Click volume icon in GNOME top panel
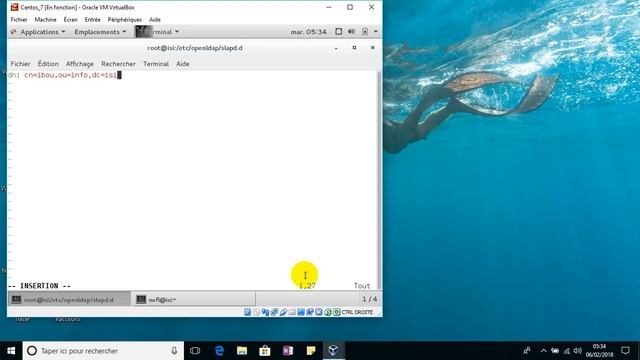 351,31
